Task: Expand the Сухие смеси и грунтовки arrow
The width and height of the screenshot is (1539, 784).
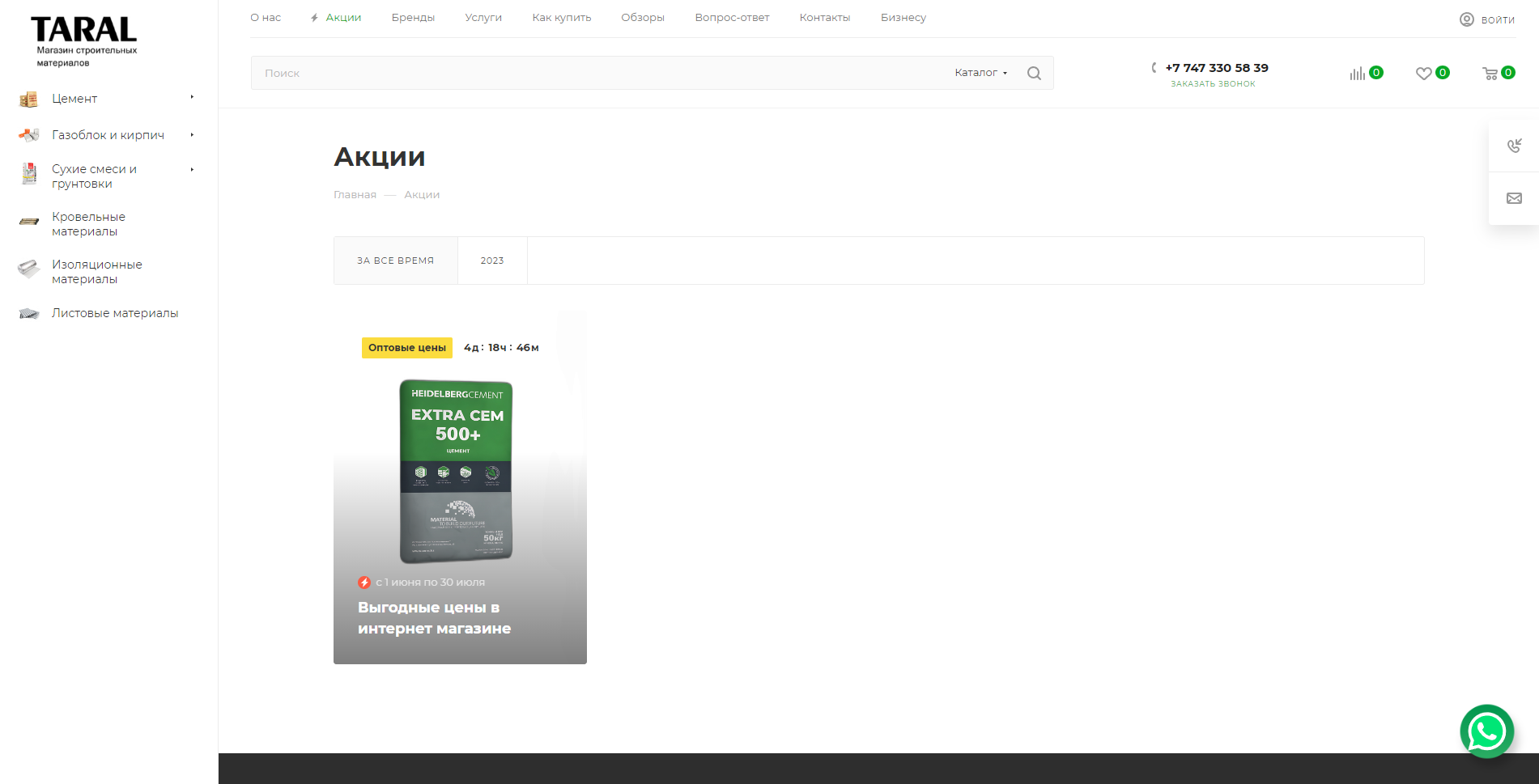Action: tap(192, 170)
